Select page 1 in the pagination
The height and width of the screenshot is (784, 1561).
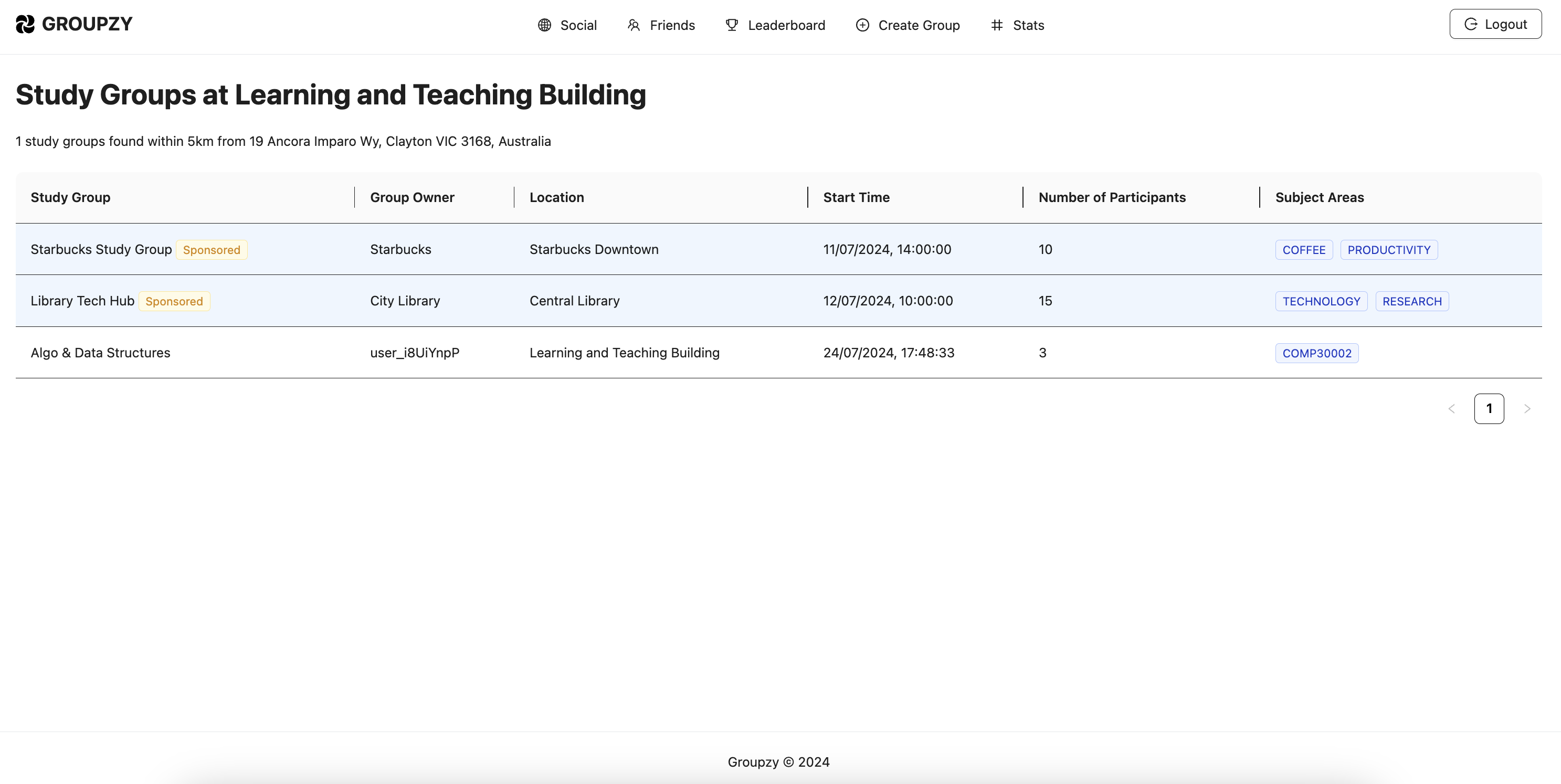(x=1489, y=409)
